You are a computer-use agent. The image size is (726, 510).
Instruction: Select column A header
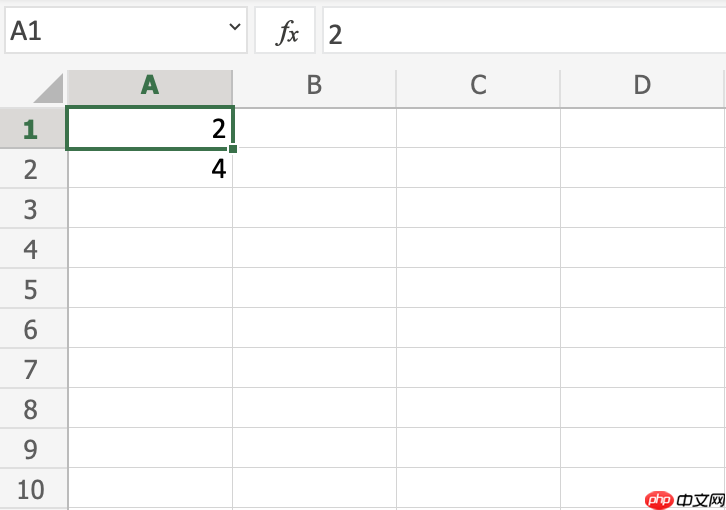pos(150,86)
